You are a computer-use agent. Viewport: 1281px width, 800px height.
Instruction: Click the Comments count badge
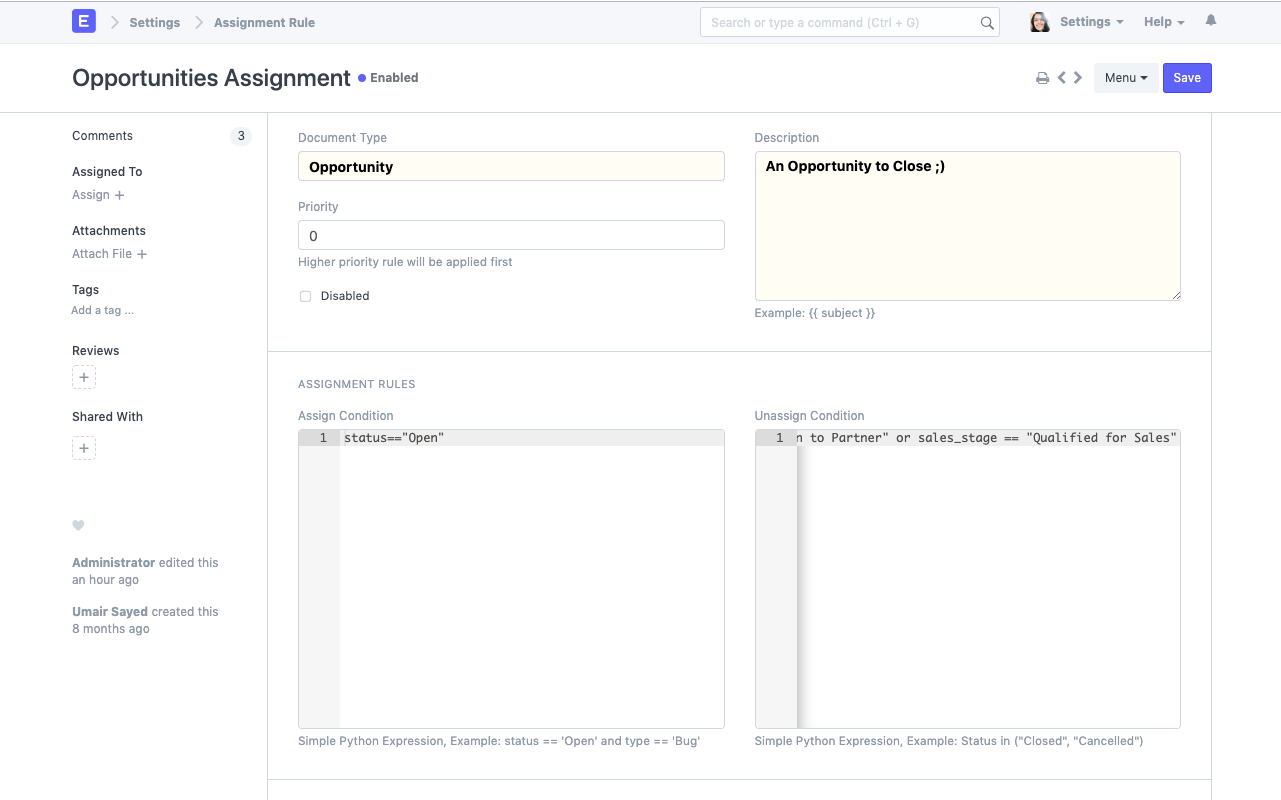[x=240, y=136]
